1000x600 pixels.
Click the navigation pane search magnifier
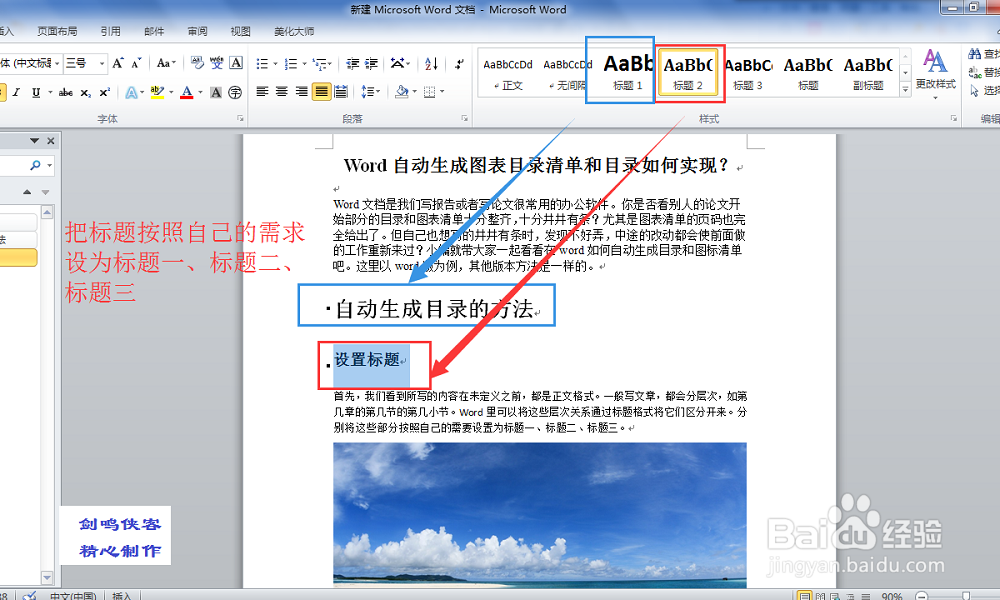[x=35, y=165]
